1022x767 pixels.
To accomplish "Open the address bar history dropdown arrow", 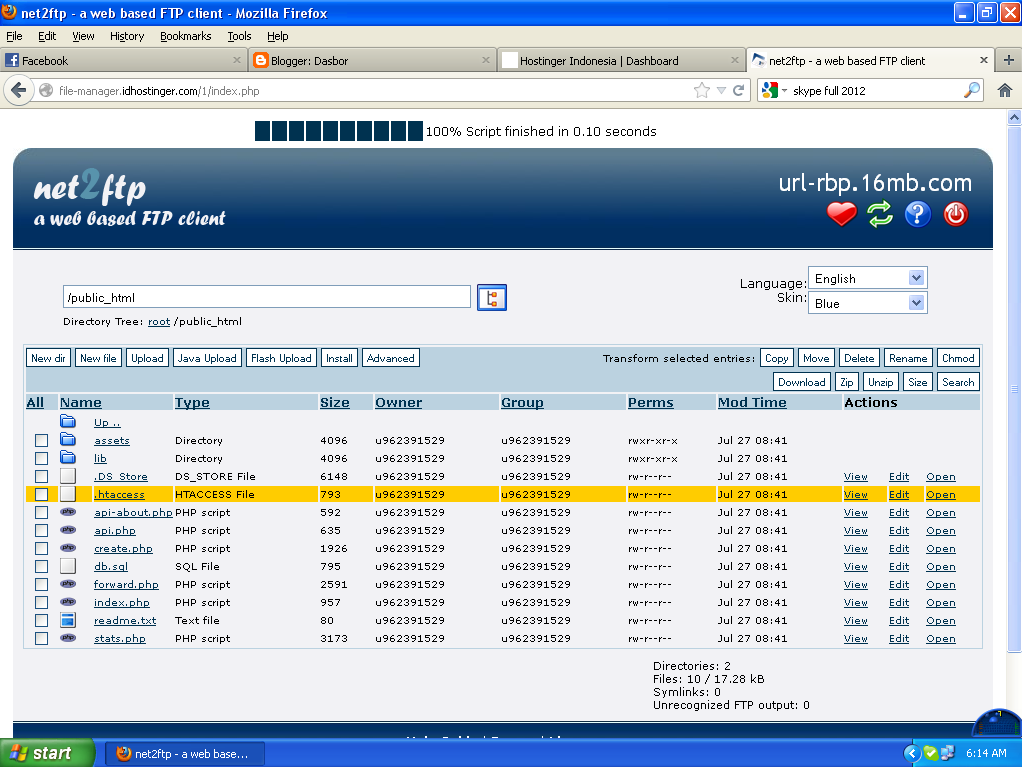I will [721, 91].
